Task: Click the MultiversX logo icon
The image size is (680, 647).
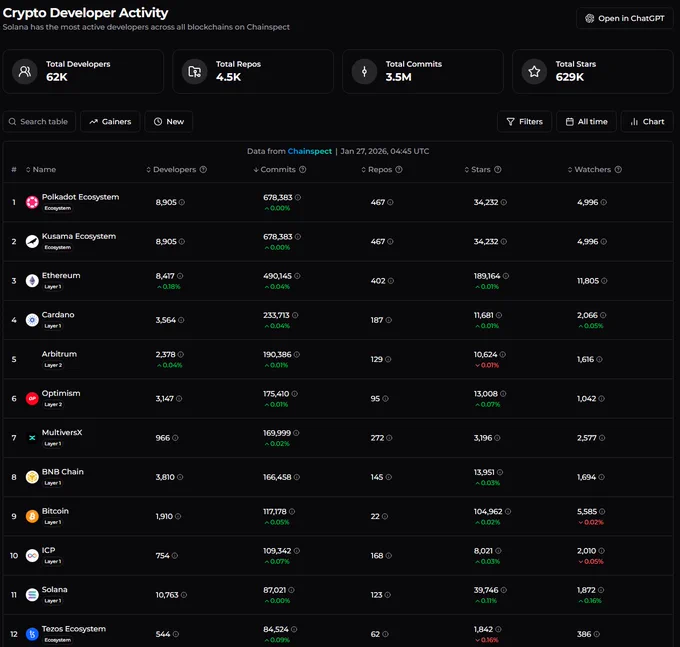Action: pos(32,438)
